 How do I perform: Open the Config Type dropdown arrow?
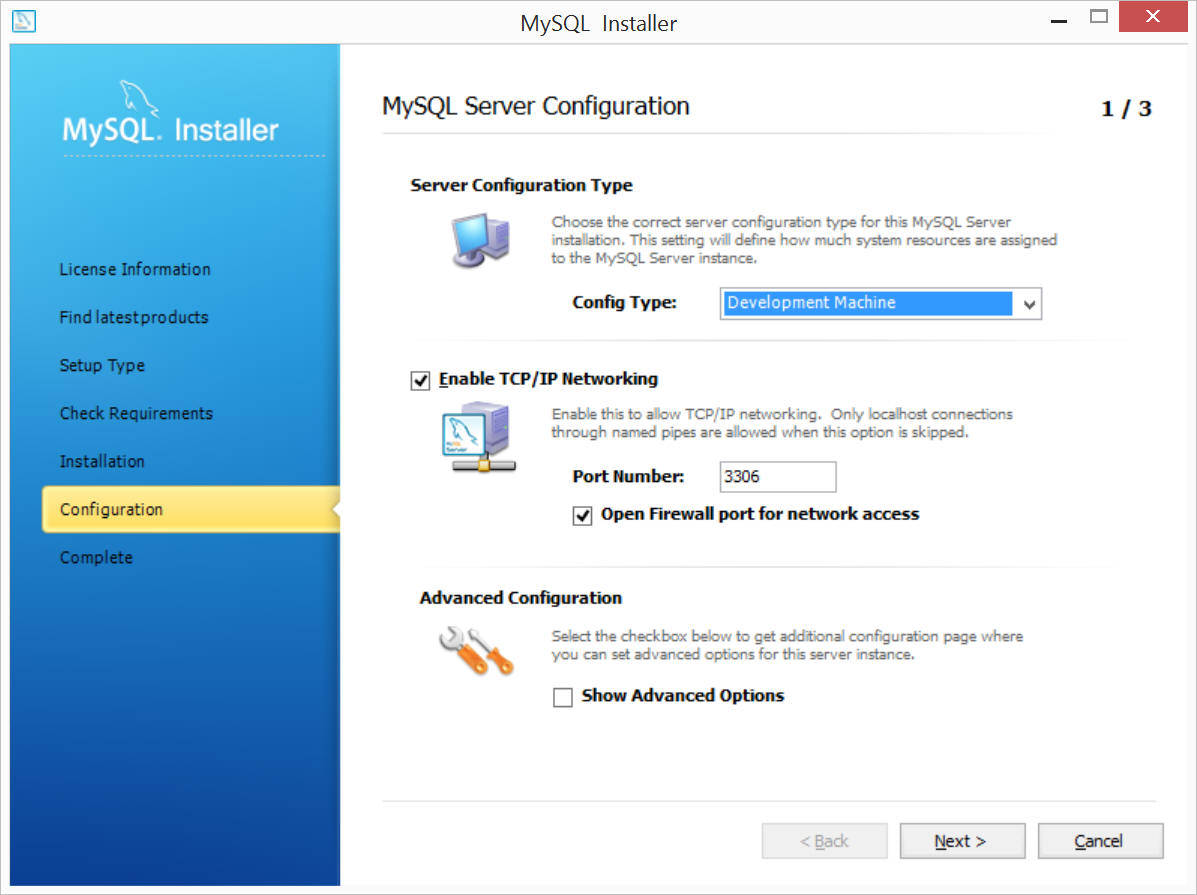[1029, 304]
